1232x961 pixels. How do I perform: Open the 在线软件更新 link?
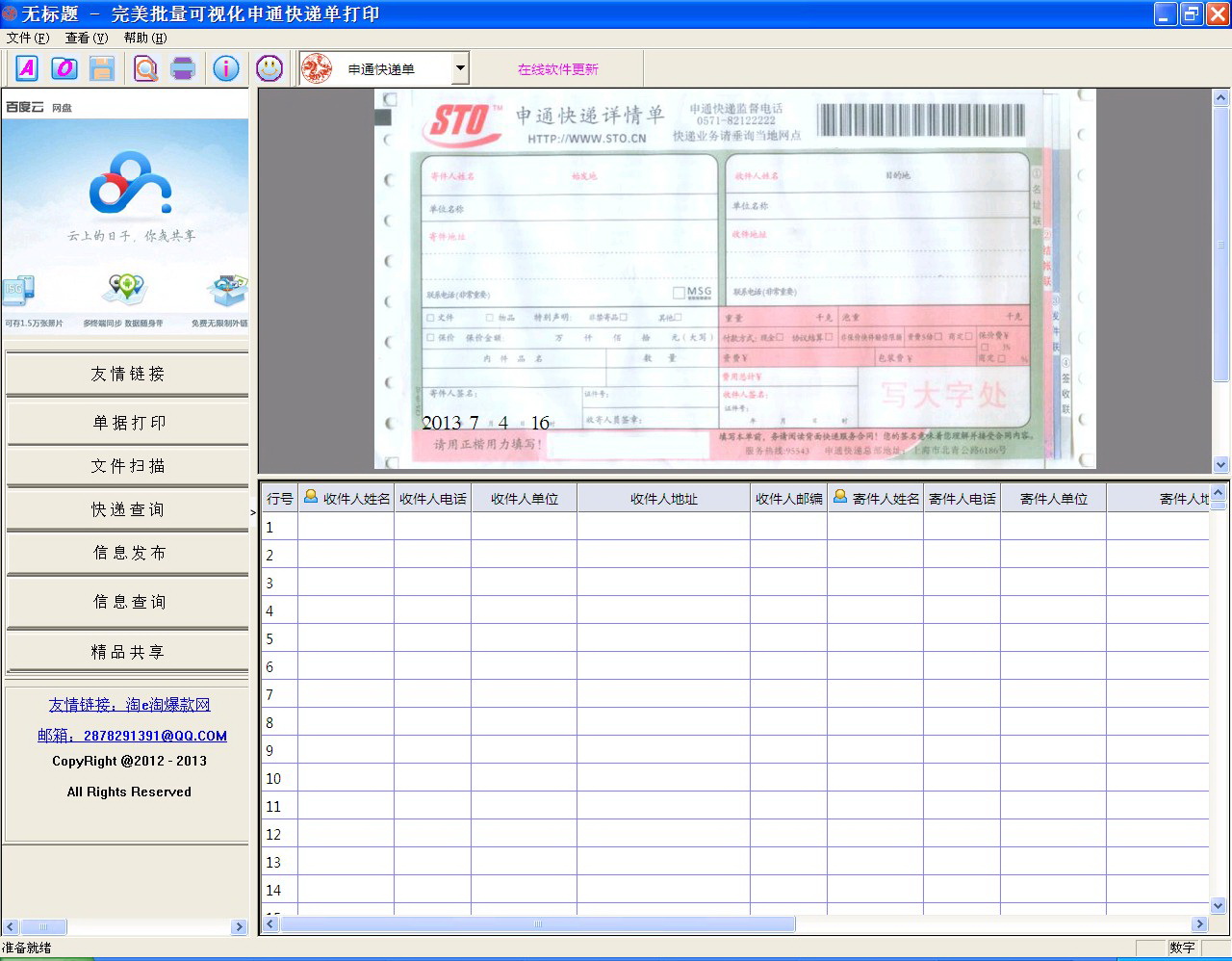pos(557,69)
